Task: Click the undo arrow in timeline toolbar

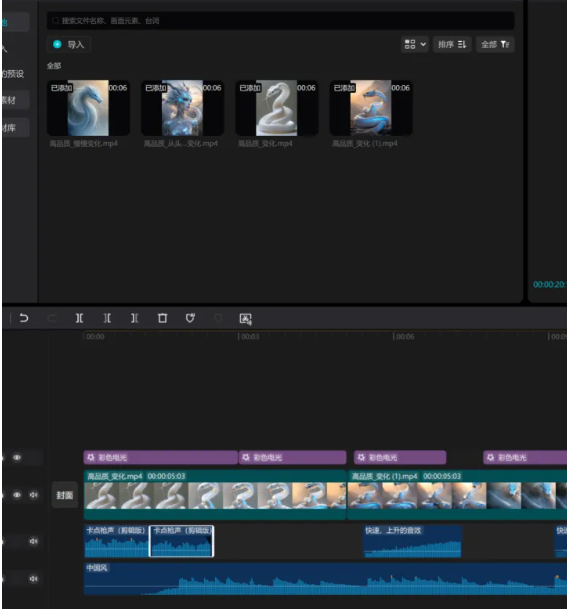Action: pos(24,318)
